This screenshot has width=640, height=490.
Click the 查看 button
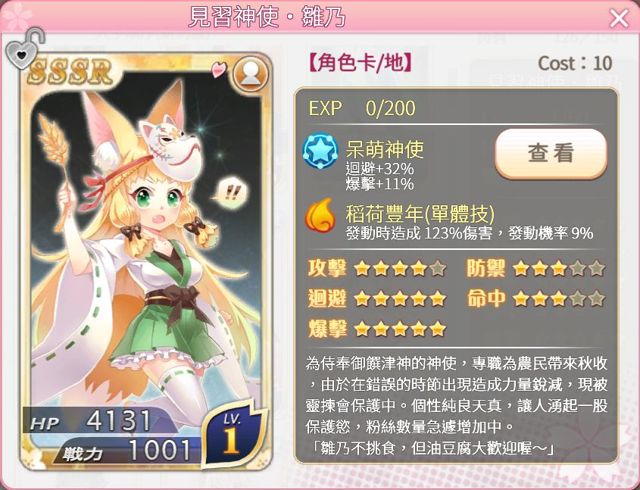551,153
